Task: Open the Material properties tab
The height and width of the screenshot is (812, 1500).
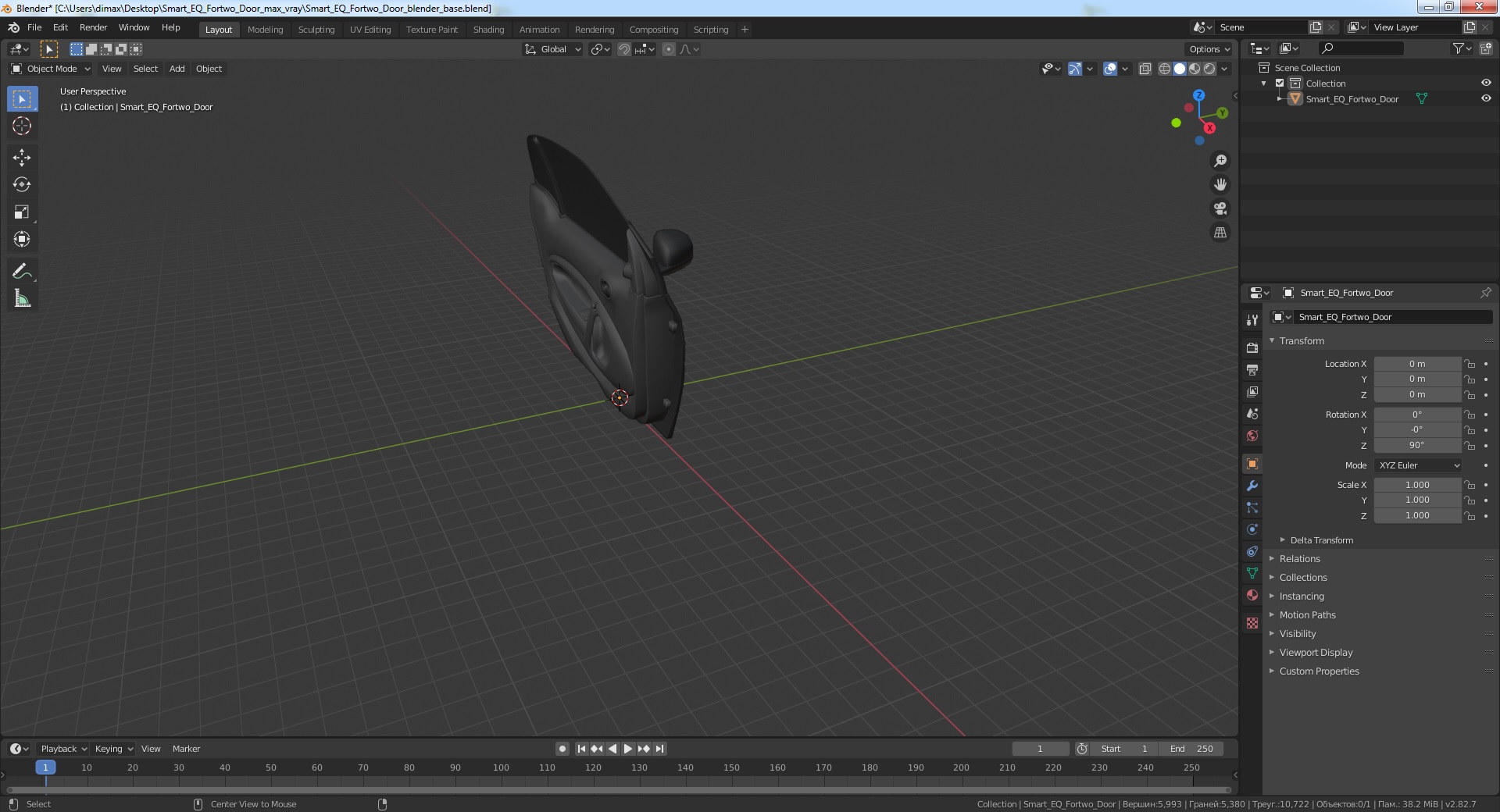Action: 1252,595
